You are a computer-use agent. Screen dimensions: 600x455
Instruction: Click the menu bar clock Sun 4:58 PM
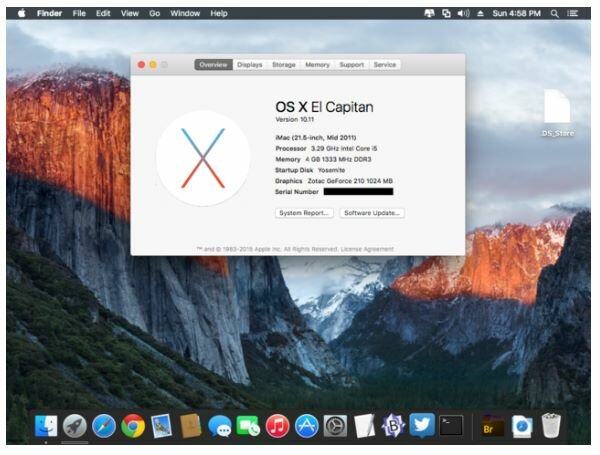517,13
